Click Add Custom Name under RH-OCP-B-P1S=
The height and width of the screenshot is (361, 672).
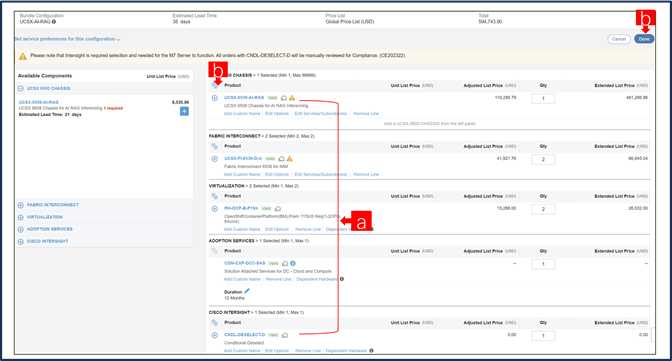pyautogui.click(x=242, y=229)
